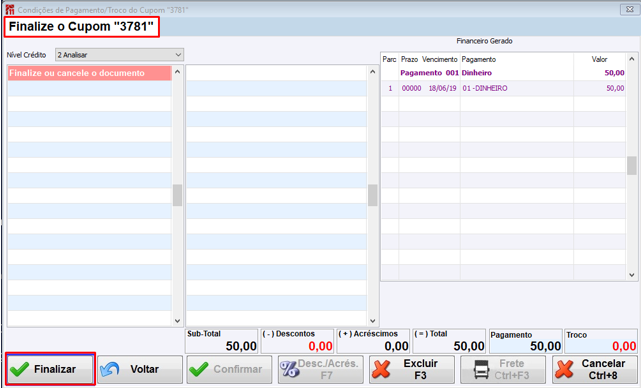This screenshot has width=641, height=388.
Task: Select 'Finalize ou cancele o documento' row
Action: [x=90, y=73]
